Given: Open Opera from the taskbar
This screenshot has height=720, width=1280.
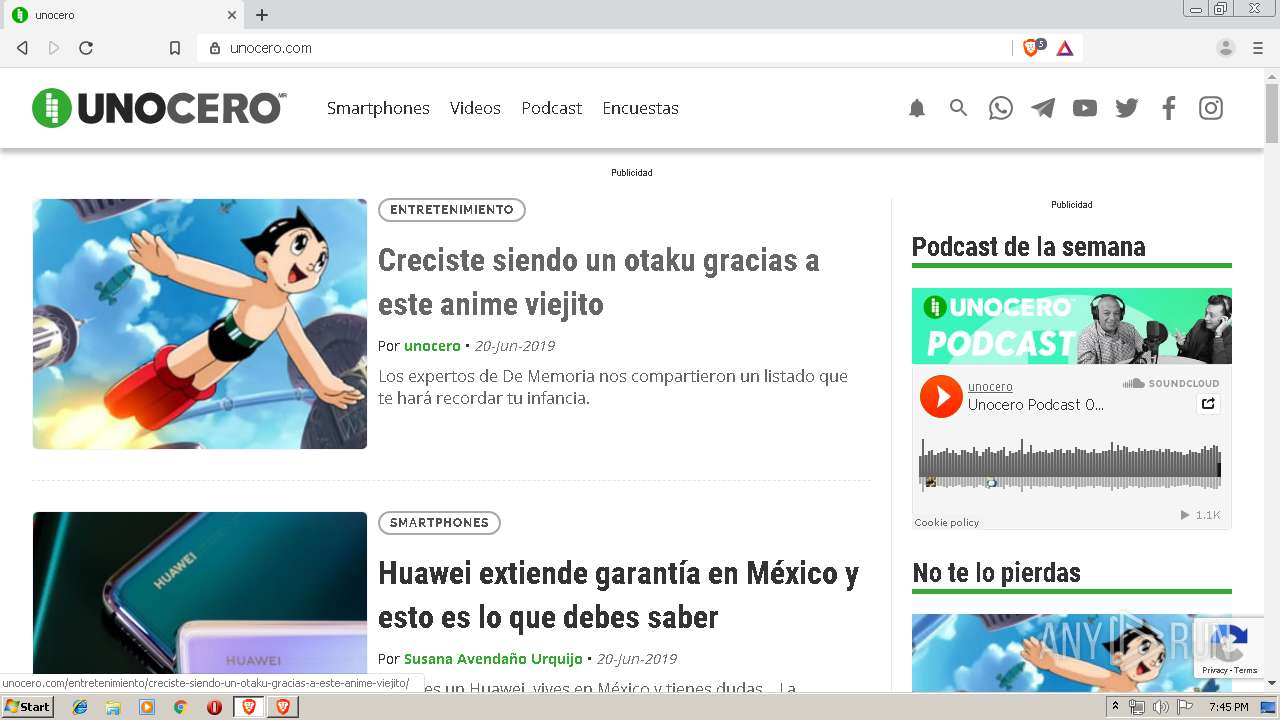Looking at the screenshot, I should [214, 707].
